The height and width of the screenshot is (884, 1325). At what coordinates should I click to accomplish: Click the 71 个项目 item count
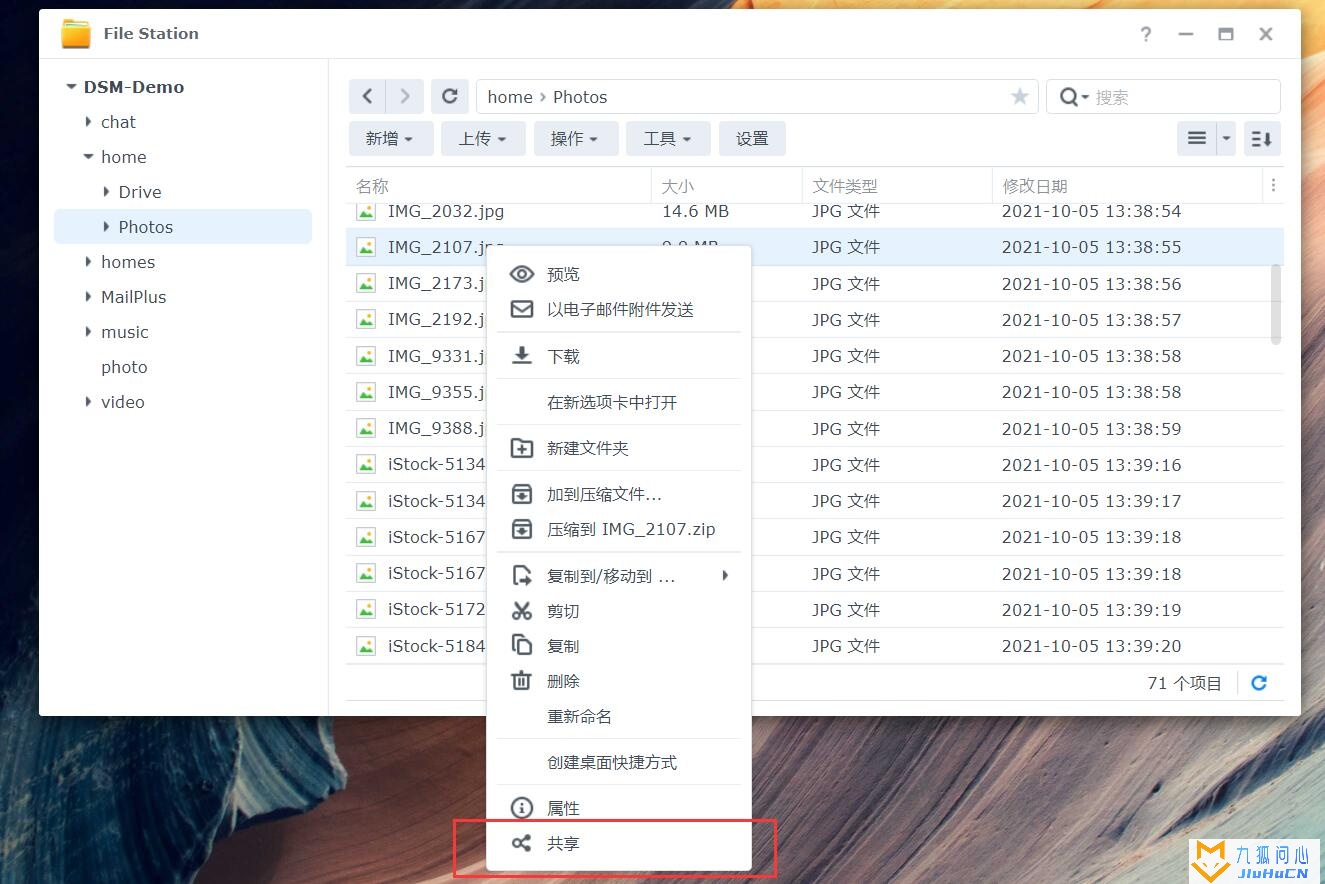tap(1184, 683)
